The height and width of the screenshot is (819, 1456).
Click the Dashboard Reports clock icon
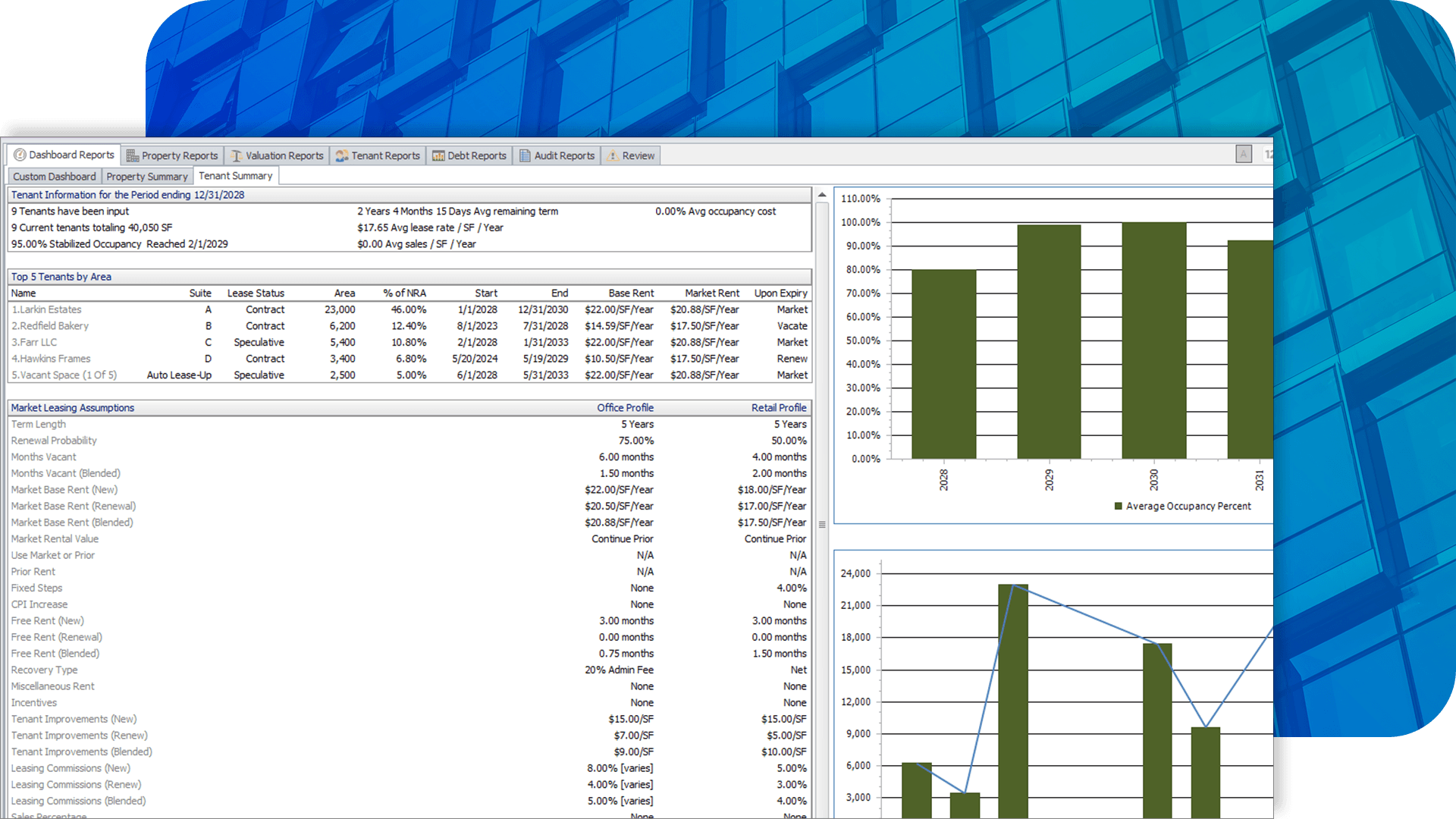[18, 155]
